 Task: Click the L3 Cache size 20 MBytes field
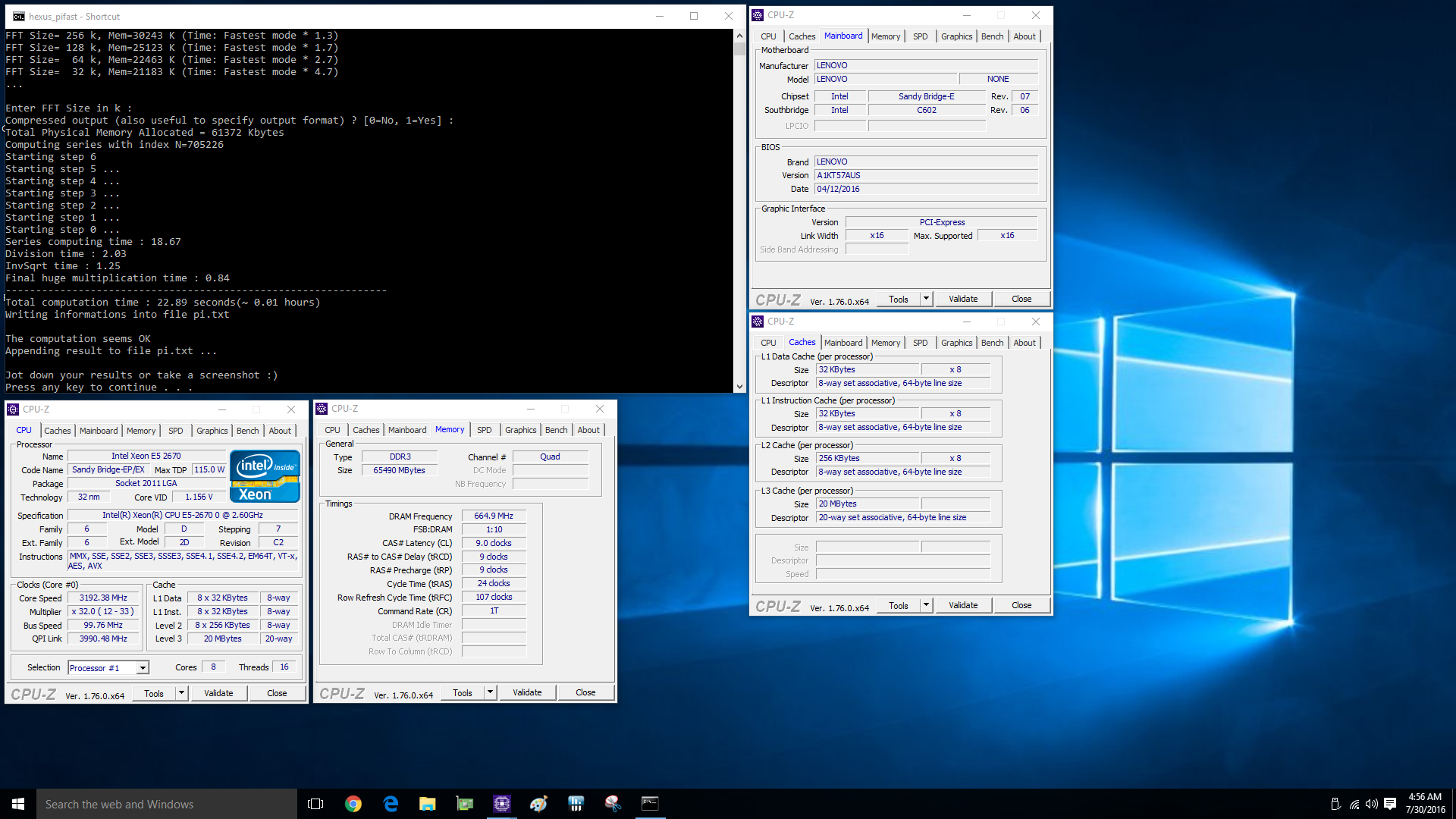pos(868,504)
